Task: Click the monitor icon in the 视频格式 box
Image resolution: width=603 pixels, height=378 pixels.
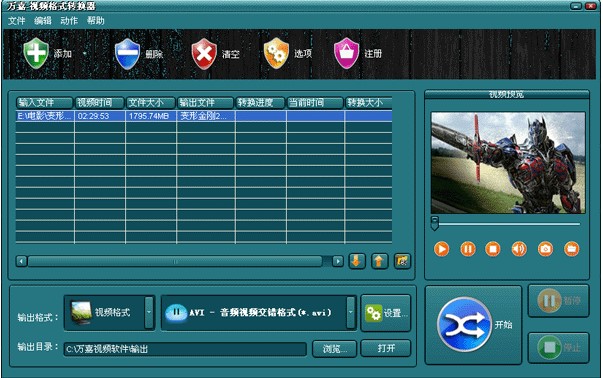Action: (82, 313)
